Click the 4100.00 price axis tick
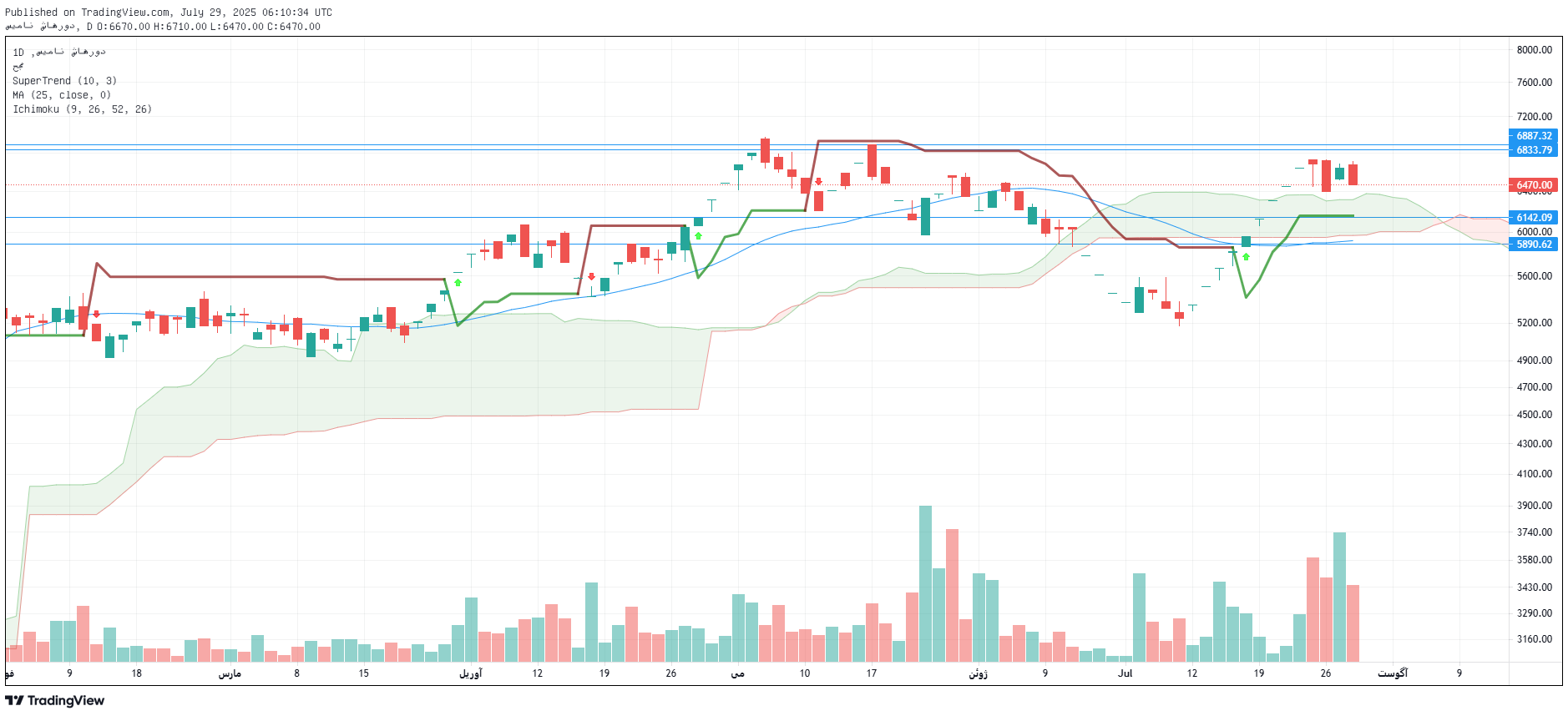The image size is (1568, 716). [1535, 474]
